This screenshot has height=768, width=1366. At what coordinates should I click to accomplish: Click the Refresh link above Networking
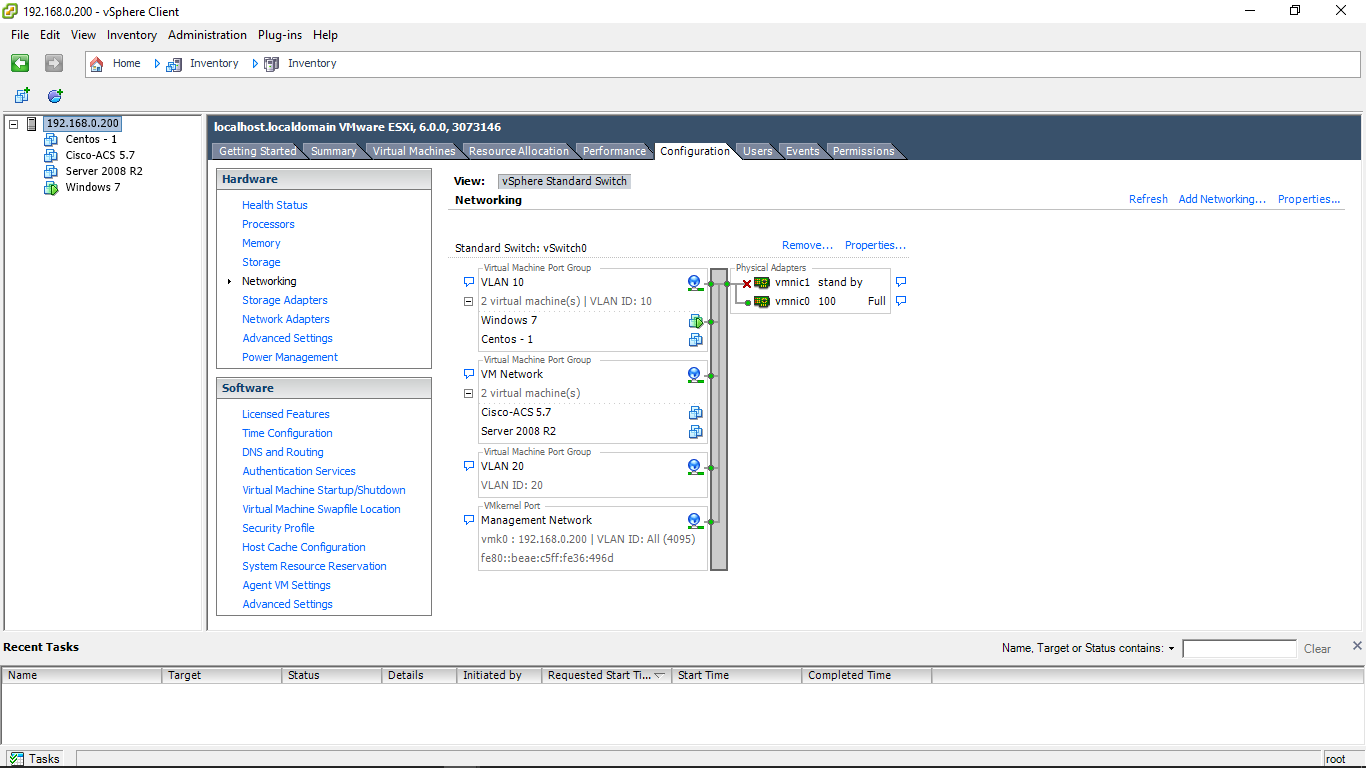tap(1148, 199)
